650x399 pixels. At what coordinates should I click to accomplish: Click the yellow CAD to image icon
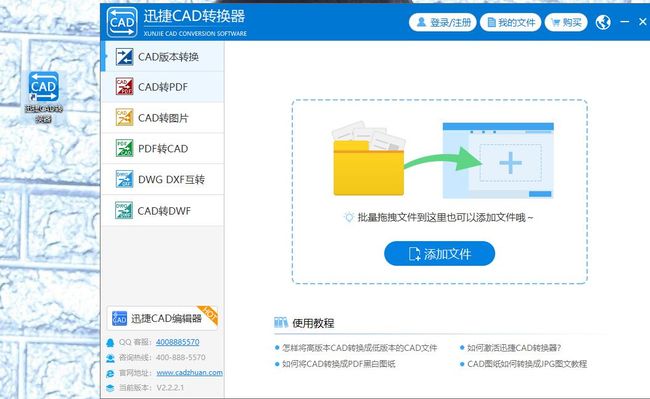click(124, 117)
